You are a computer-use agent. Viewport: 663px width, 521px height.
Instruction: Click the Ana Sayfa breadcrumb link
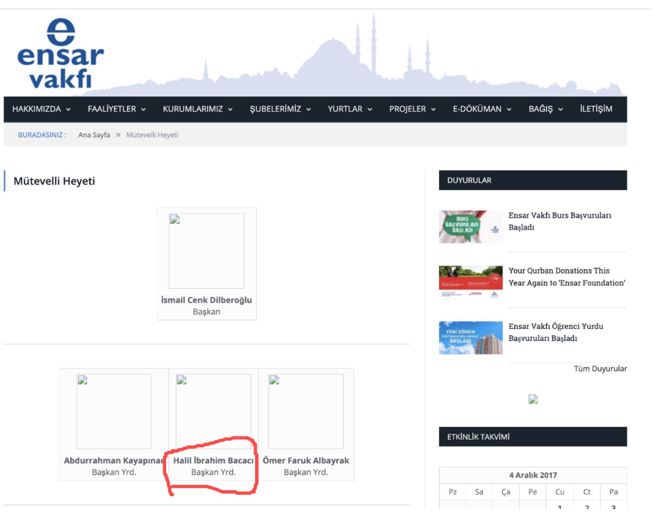[94, 134]
